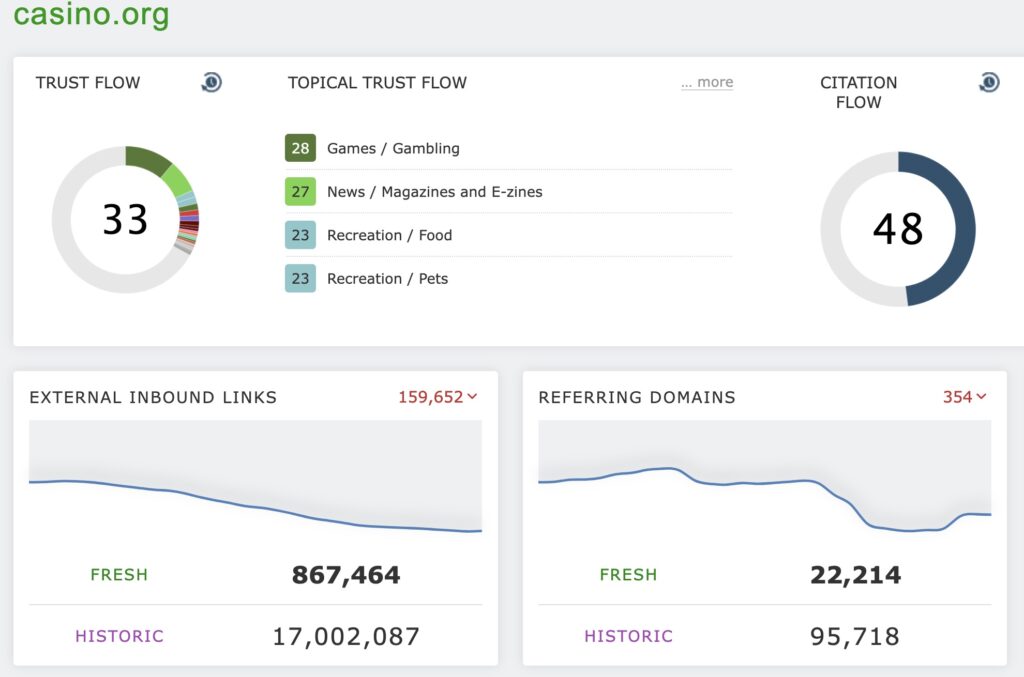1024x677 pixels.
Task: Select the Games / Gambling score badge 28
Action: pos(300,148)
